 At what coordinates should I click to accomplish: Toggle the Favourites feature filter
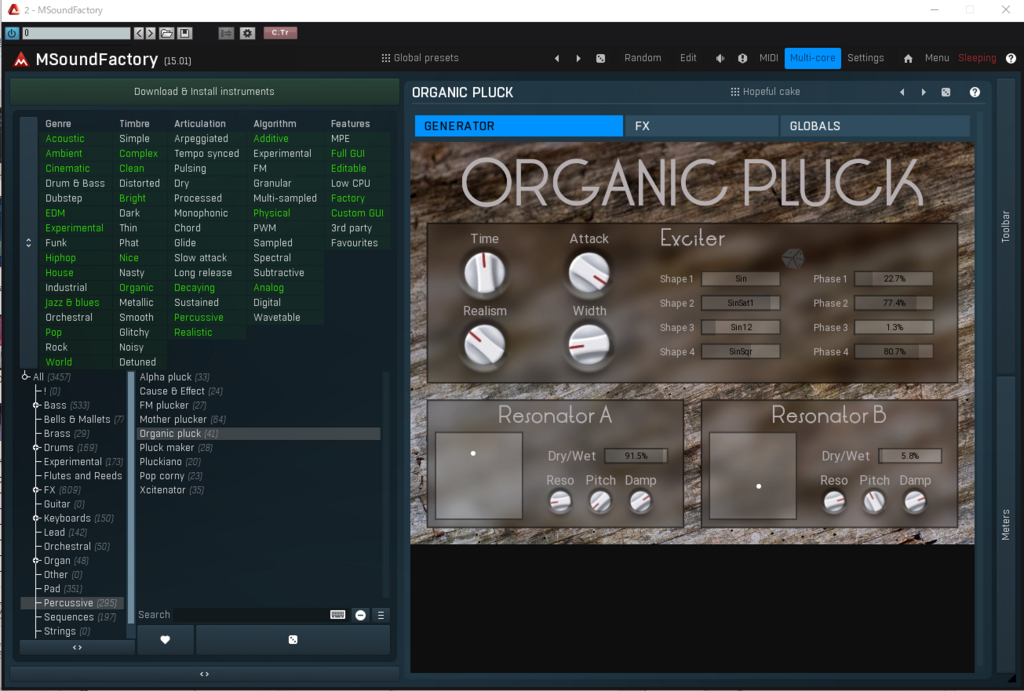(x=354, y=243)
